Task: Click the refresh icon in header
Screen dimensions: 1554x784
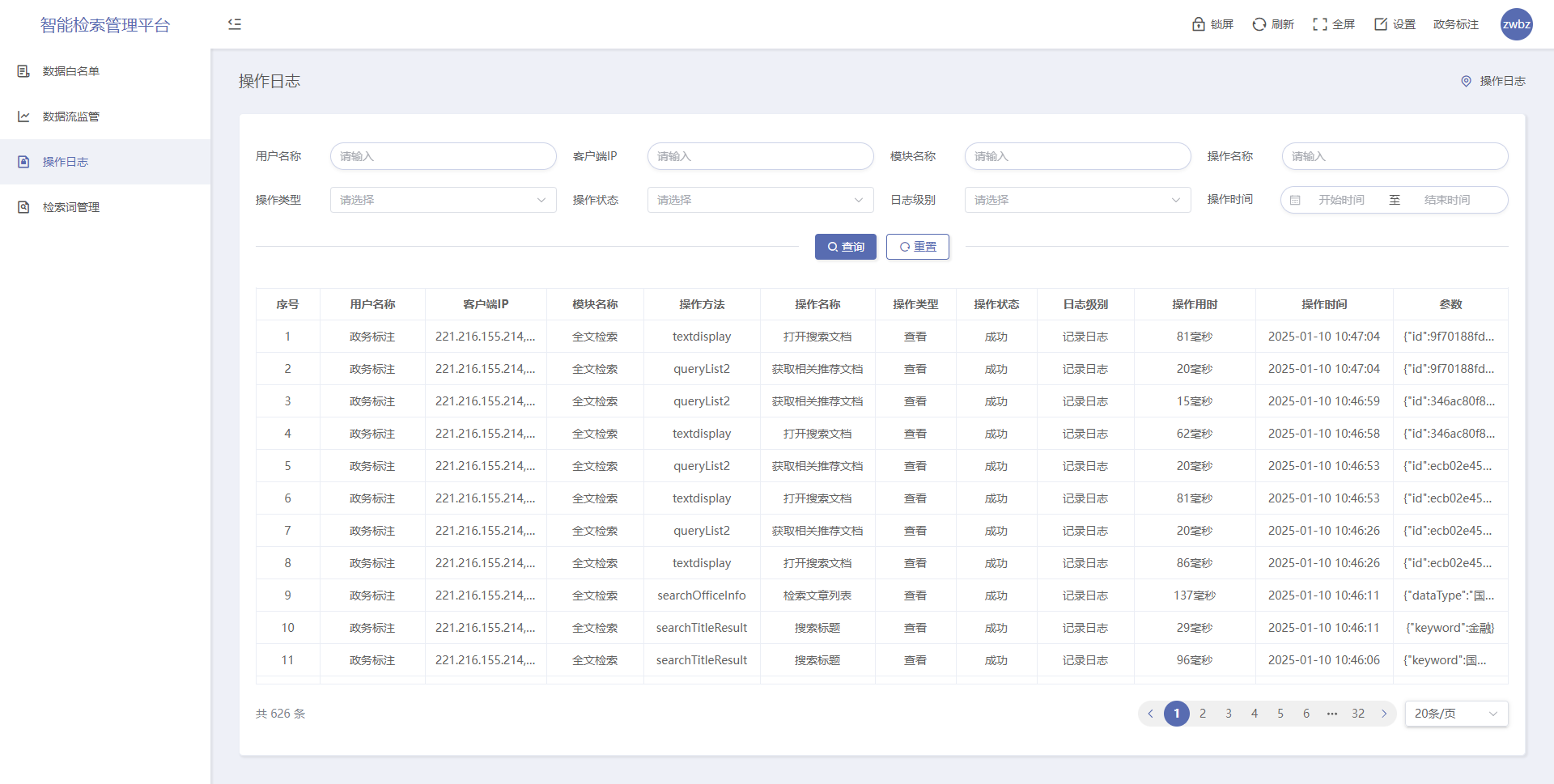Action: click(x=1259, y=24)
